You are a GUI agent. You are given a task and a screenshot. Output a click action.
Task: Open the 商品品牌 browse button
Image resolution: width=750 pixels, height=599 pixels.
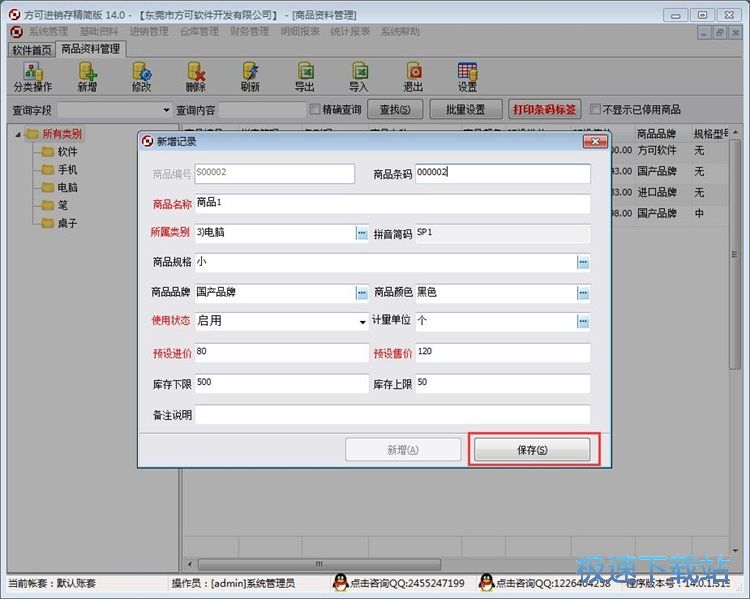coord(362,293)
